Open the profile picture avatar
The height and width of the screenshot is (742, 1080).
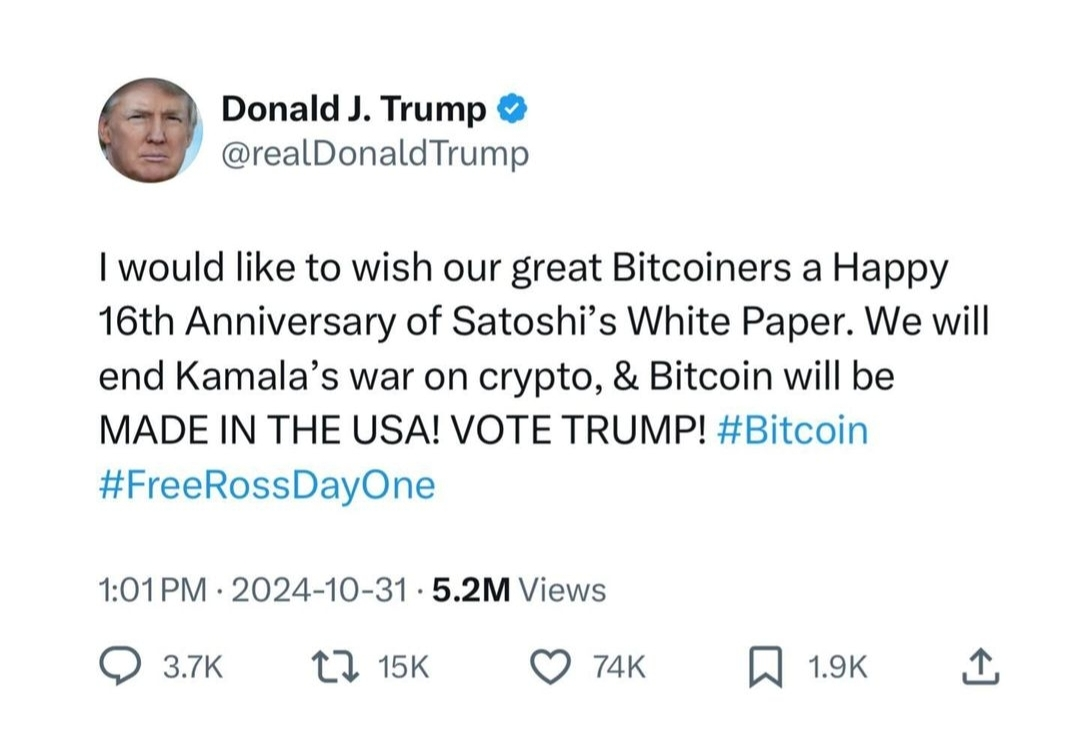pyautogui.click(x=150, y=130)
